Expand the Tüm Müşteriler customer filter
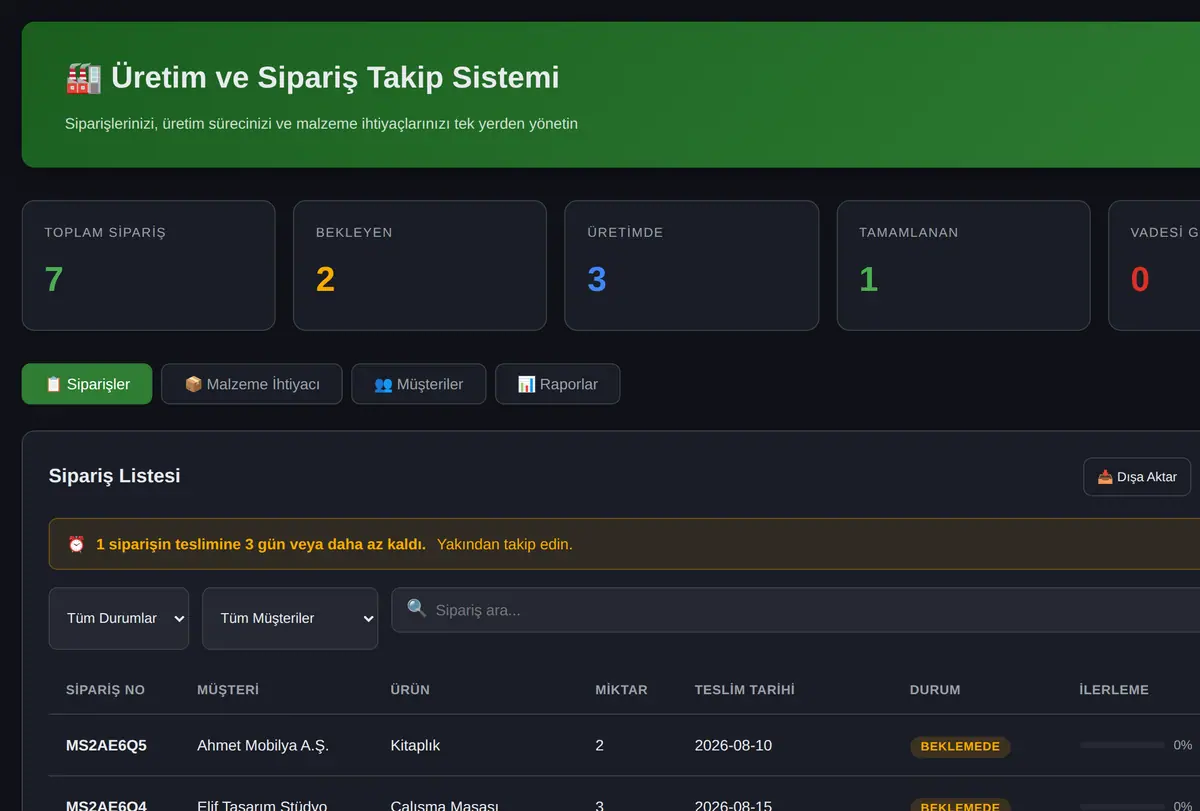This screenshot has width=1200, height=811. 290,618
